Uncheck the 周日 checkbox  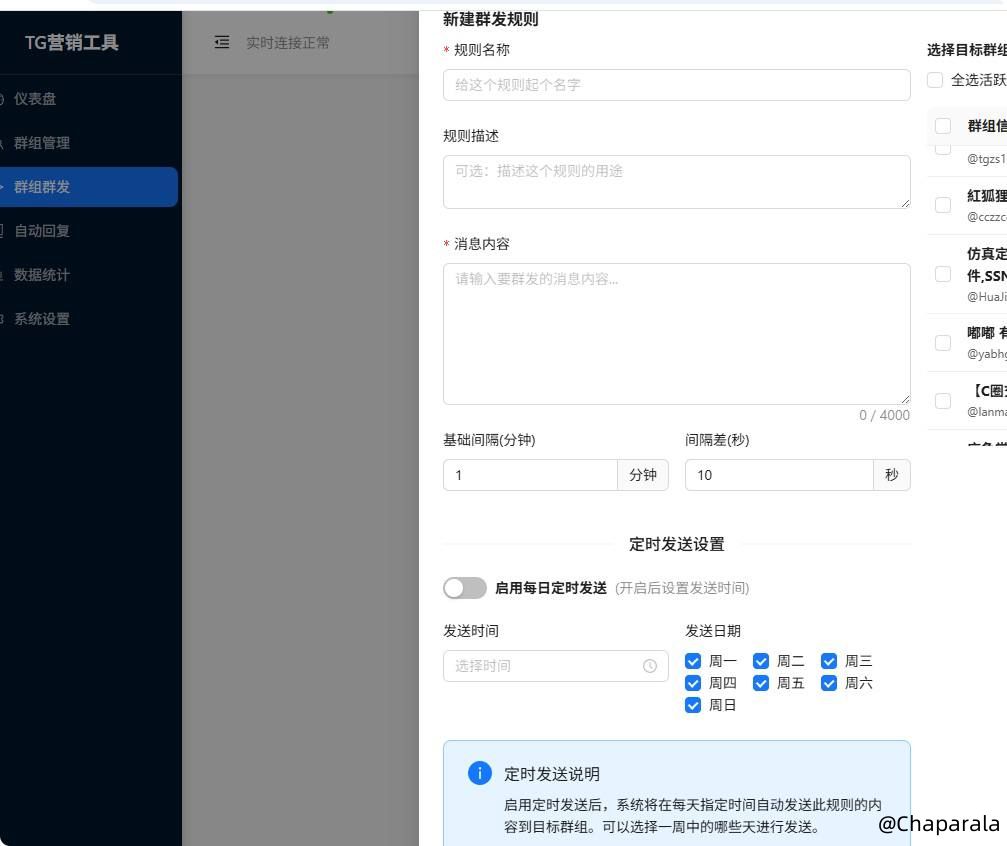(x=693, y=705)
